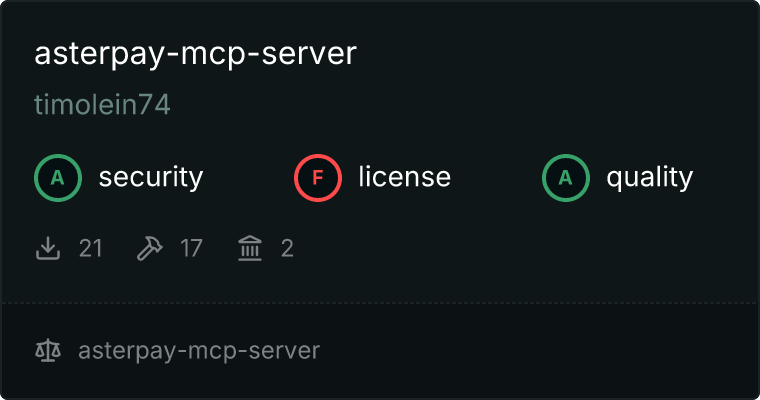Click the balance scales license icon
The height and width of the screenshot is (400, 760).
pyautogui.click(x=48, y=351)
